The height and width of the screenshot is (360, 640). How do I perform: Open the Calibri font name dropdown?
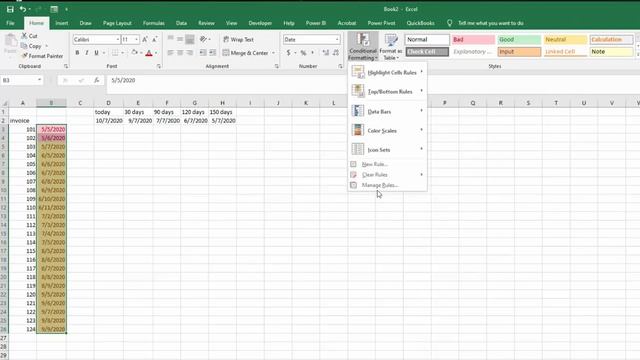point(118,39)
